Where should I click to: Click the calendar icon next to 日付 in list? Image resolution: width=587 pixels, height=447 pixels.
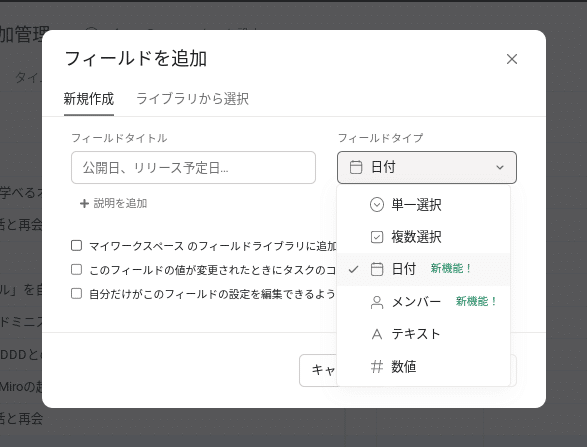click(x=377, y=269)
